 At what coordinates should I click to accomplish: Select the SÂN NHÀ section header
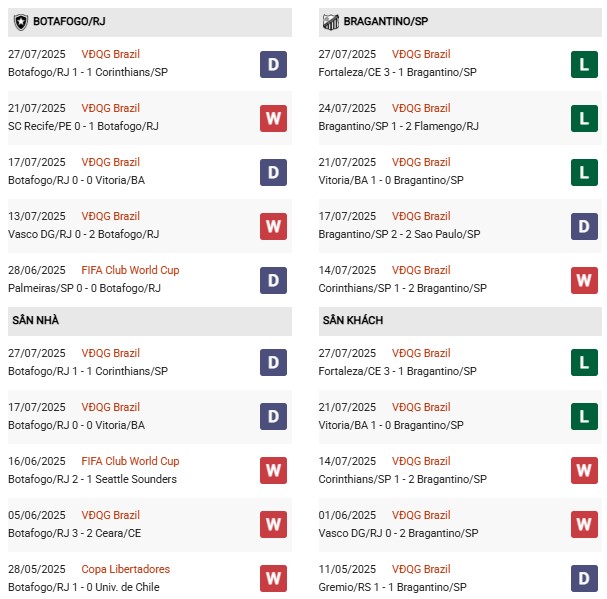click(x=34, y=320)
